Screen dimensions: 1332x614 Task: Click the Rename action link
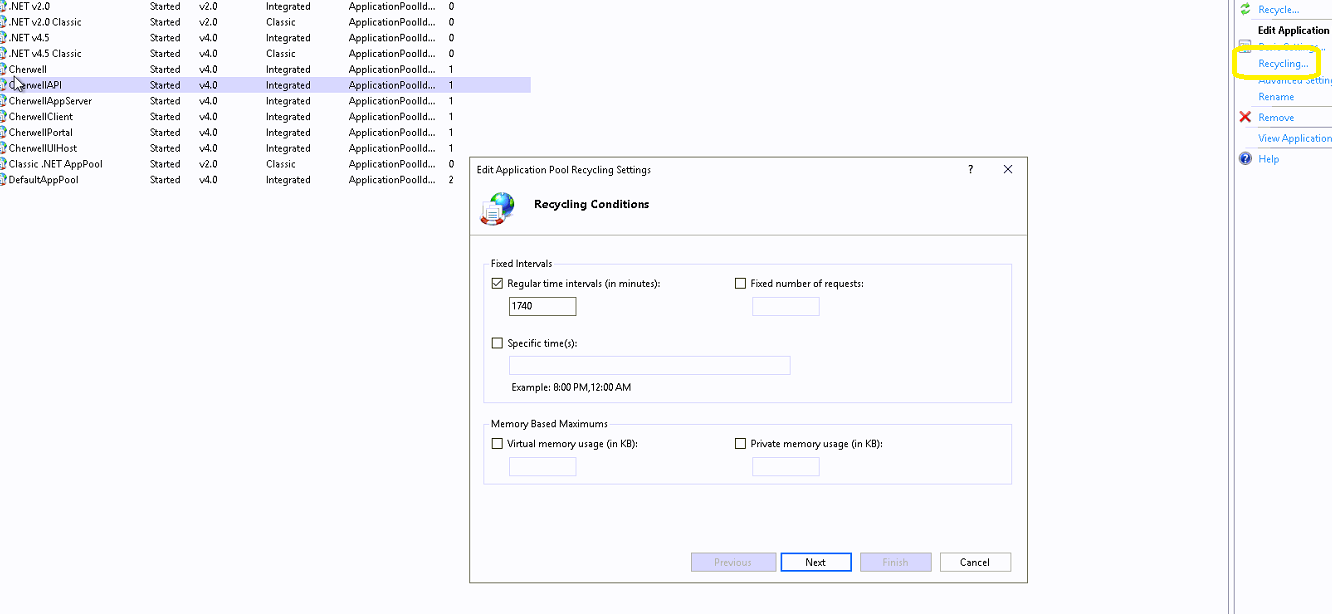click(x=1276, y=97)
